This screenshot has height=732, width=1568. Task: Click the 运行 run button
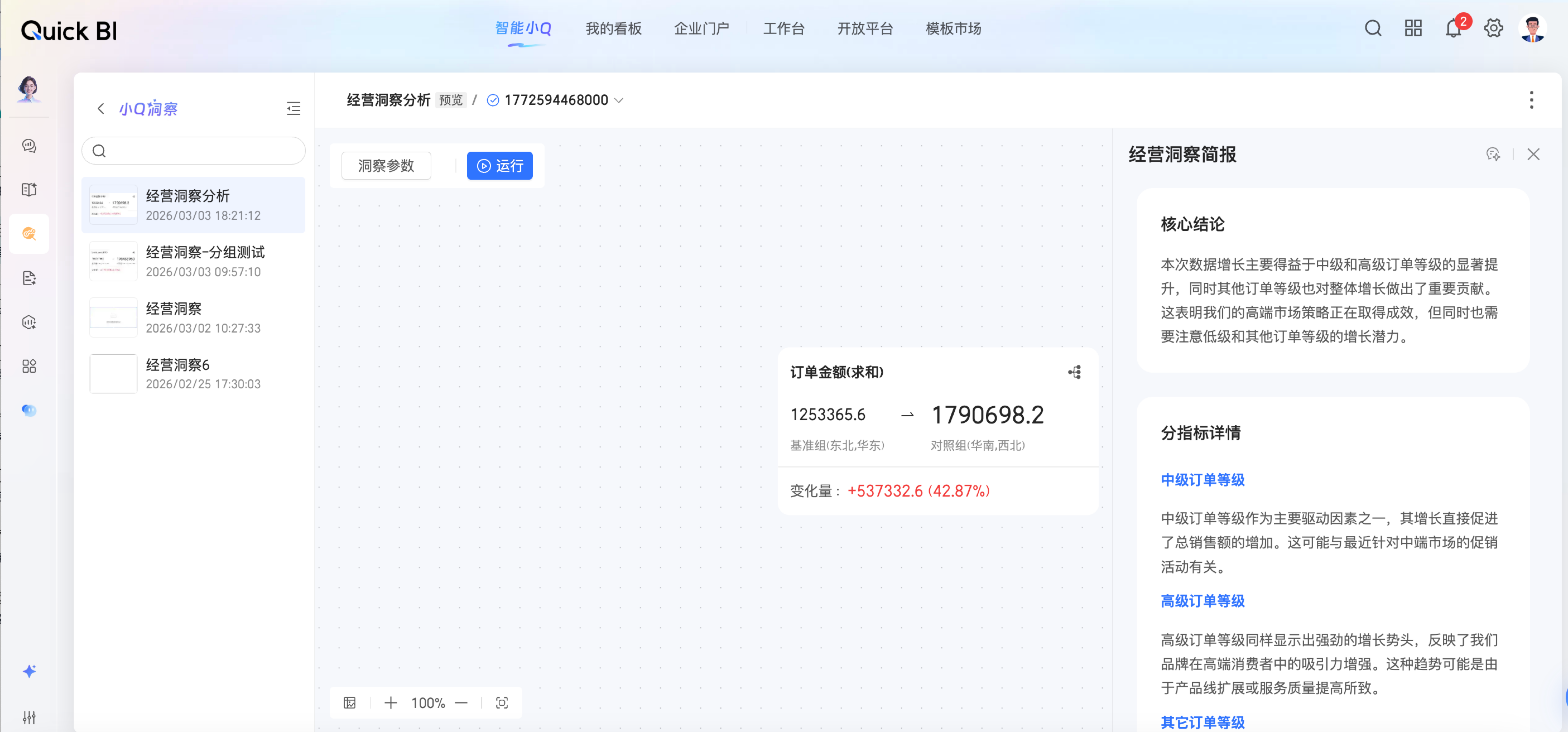click(x=499, y=165)
